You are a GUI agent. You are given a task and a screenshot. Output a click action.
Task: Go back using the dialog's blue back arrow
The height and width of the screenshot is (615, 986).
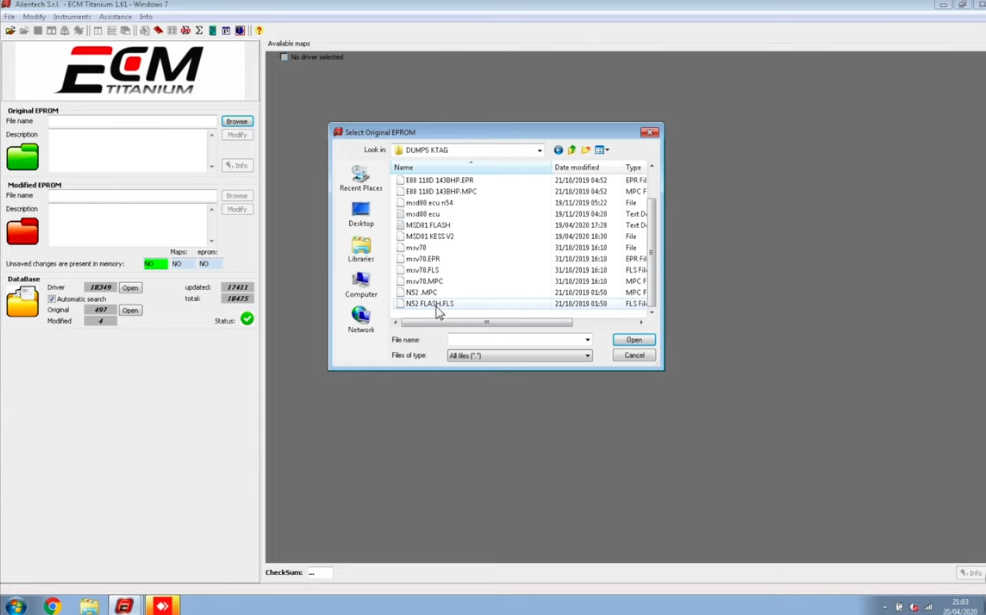(558, 150)
